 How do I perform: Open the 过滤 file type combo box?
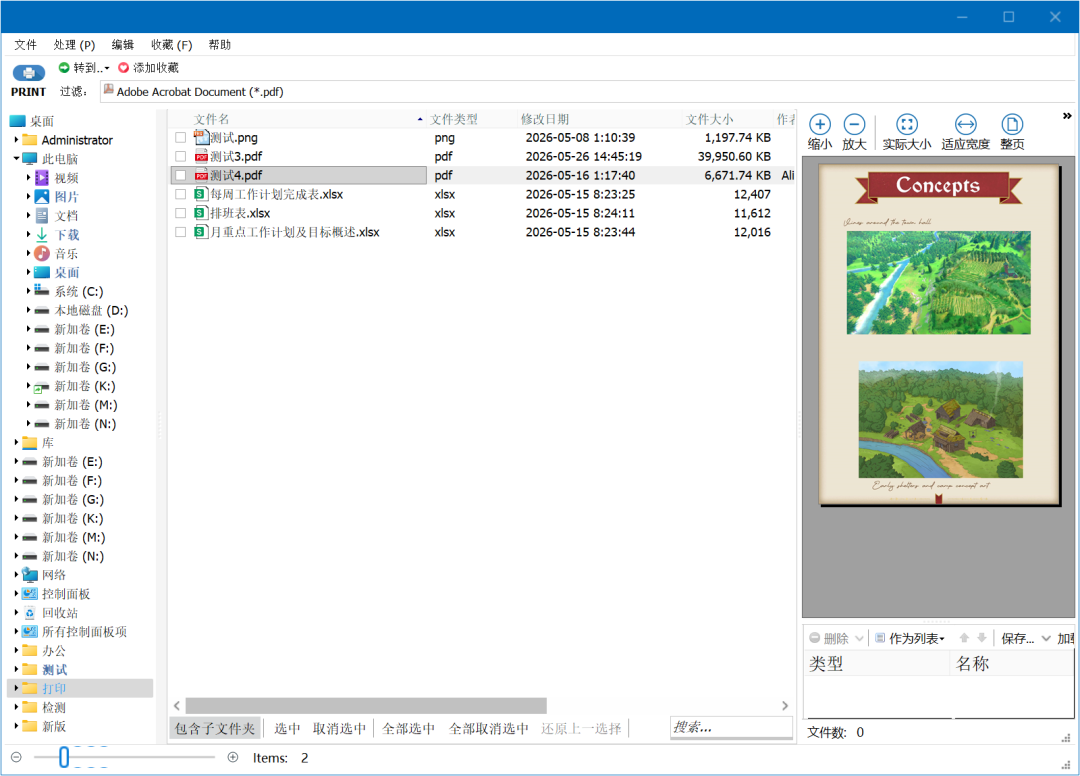589,92
